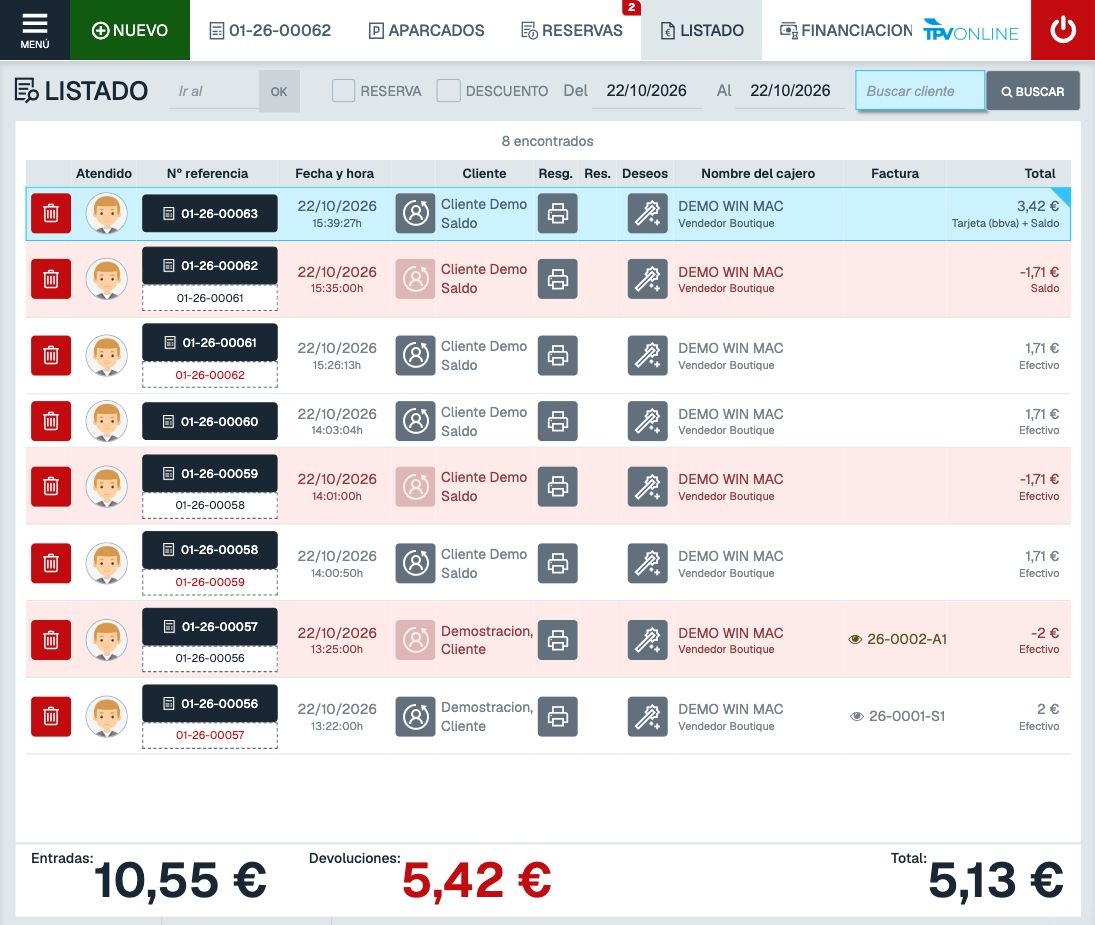1095x925 pixels.
Task: Open wishes wand for the 13:25:00h ticket
Action: click(647, 639)
